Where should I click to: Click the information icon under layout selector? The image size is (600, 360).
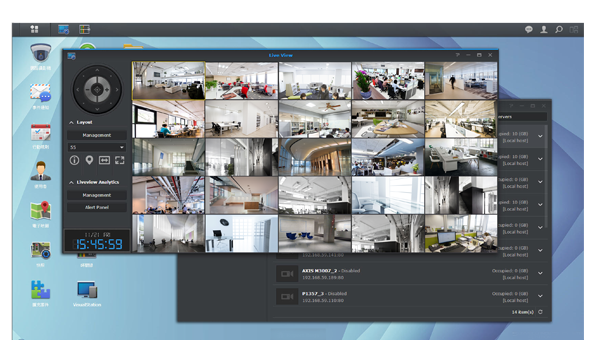(74, 160)
